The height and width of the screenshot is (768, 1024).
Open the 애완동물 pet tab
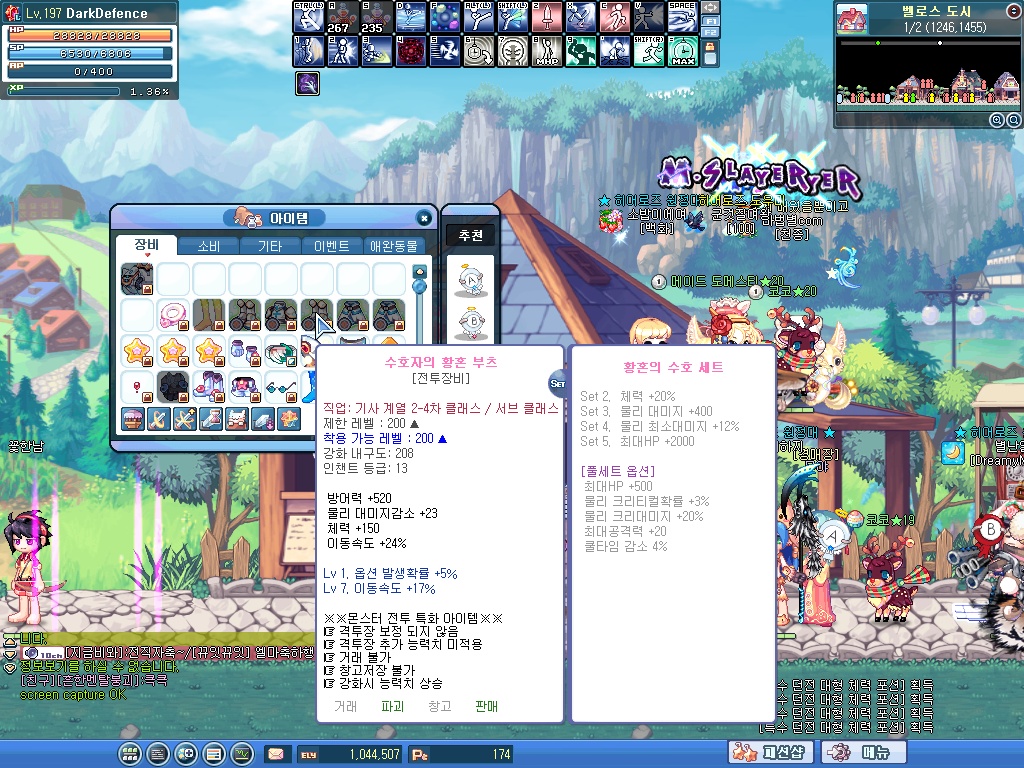point(393,246)
